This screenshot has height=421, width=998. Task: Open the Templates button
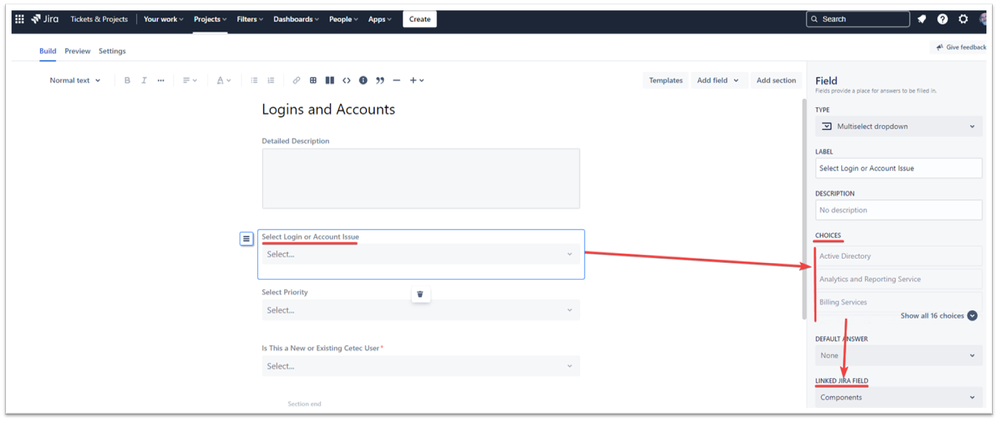(x=666, y=80)
